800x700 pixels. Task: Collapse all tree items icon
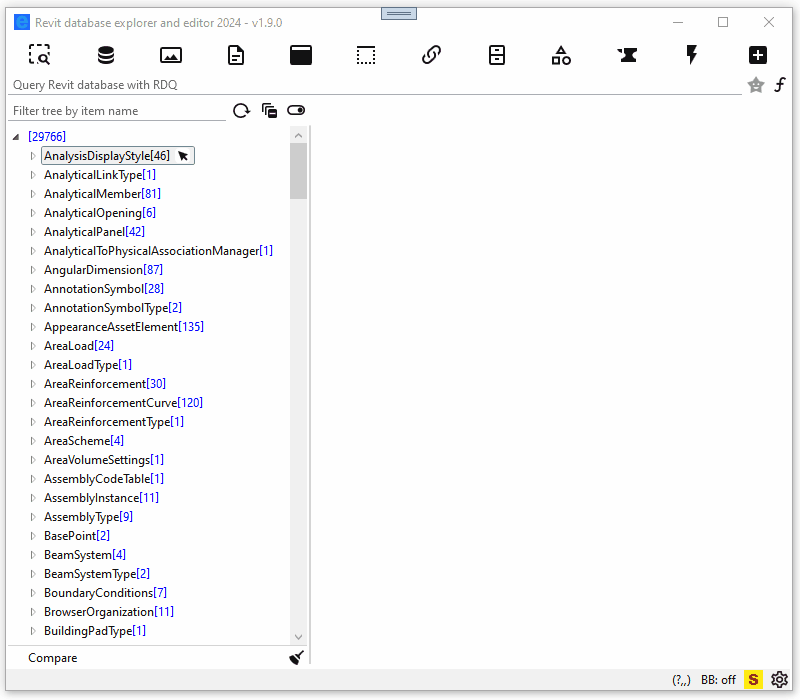pos(269,110)
